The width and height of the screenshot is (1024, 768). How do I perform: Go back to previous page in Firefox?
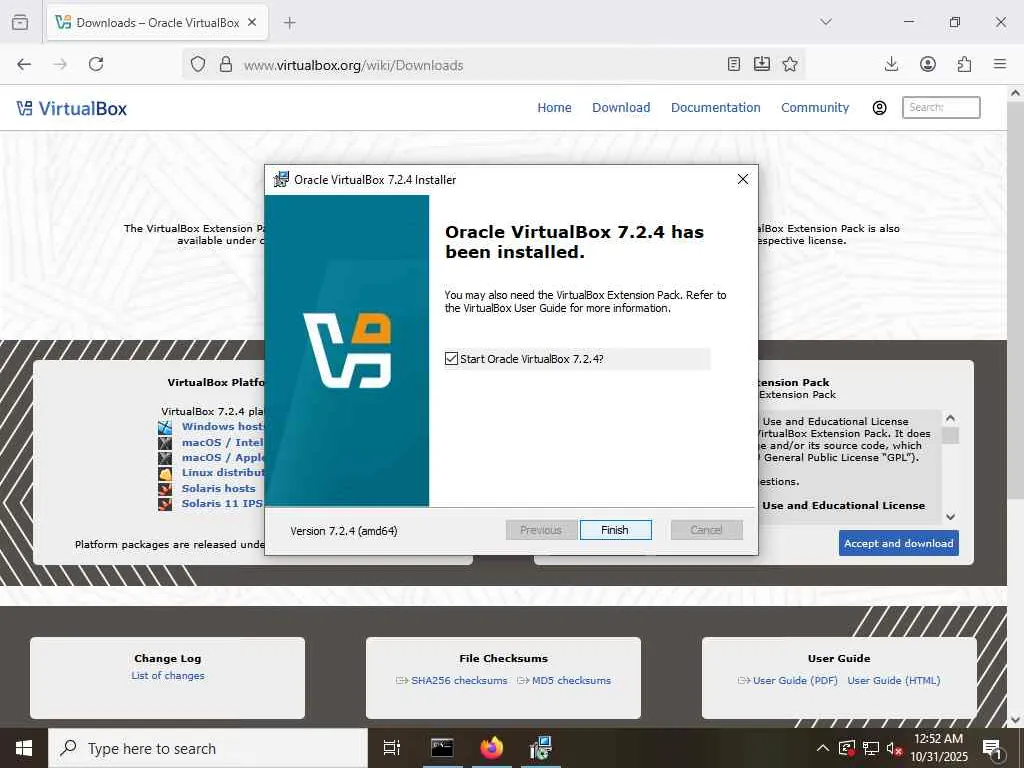24,64
